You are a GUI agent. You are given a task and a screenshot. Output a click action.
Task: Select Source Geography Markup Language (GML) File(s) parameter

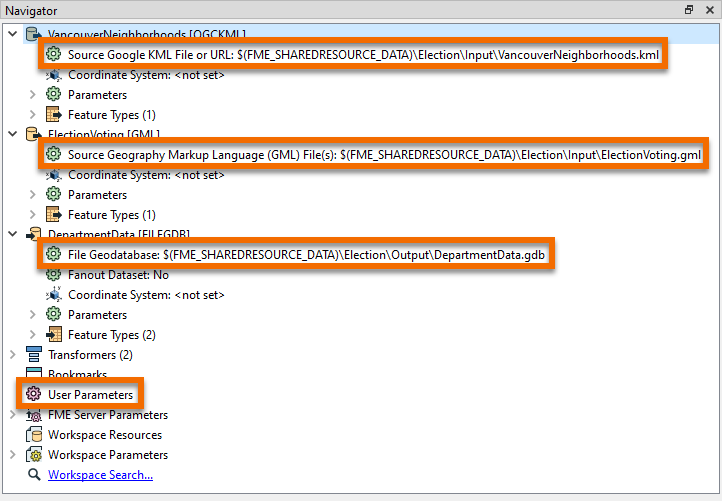point(384,155)
